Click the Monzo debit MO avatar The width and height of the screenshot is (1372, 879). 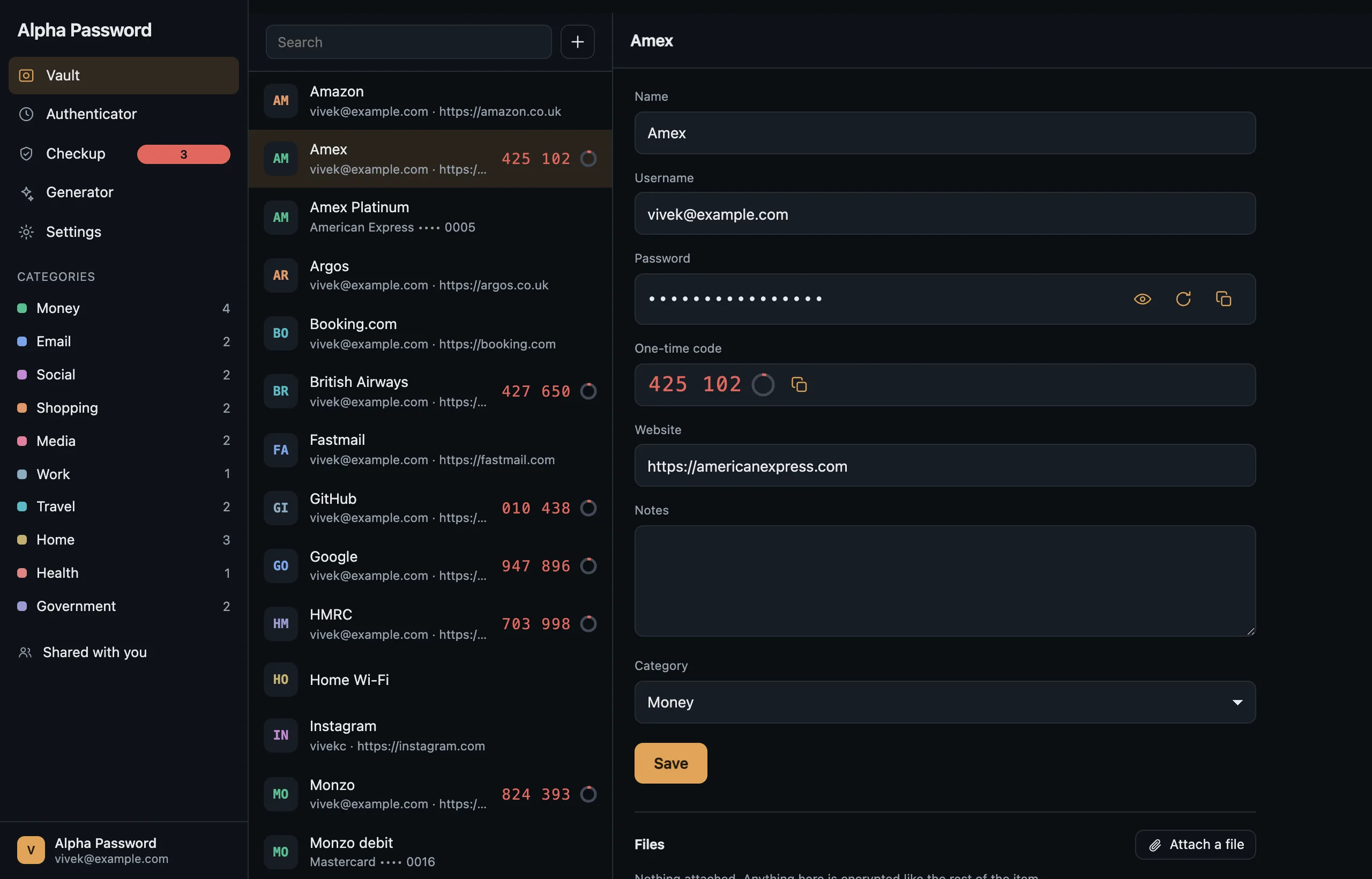(281, 852)
